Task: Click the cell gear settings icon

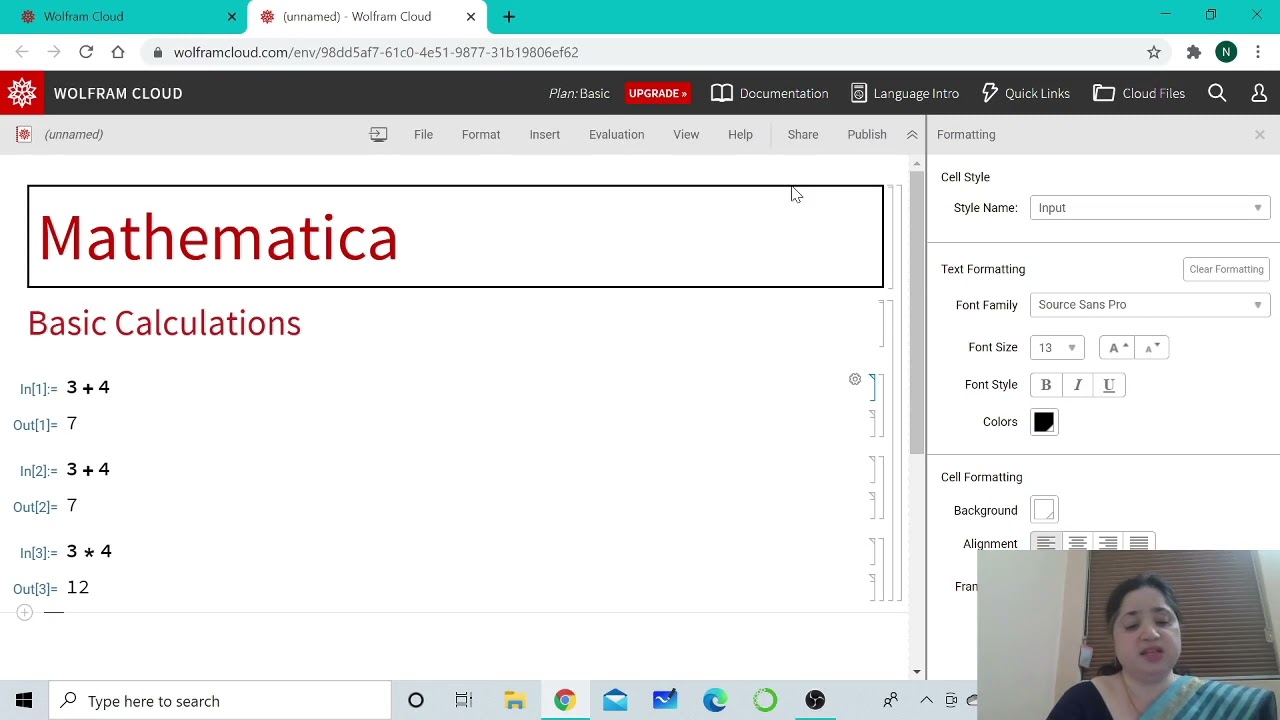Action: tap(855, 379)
